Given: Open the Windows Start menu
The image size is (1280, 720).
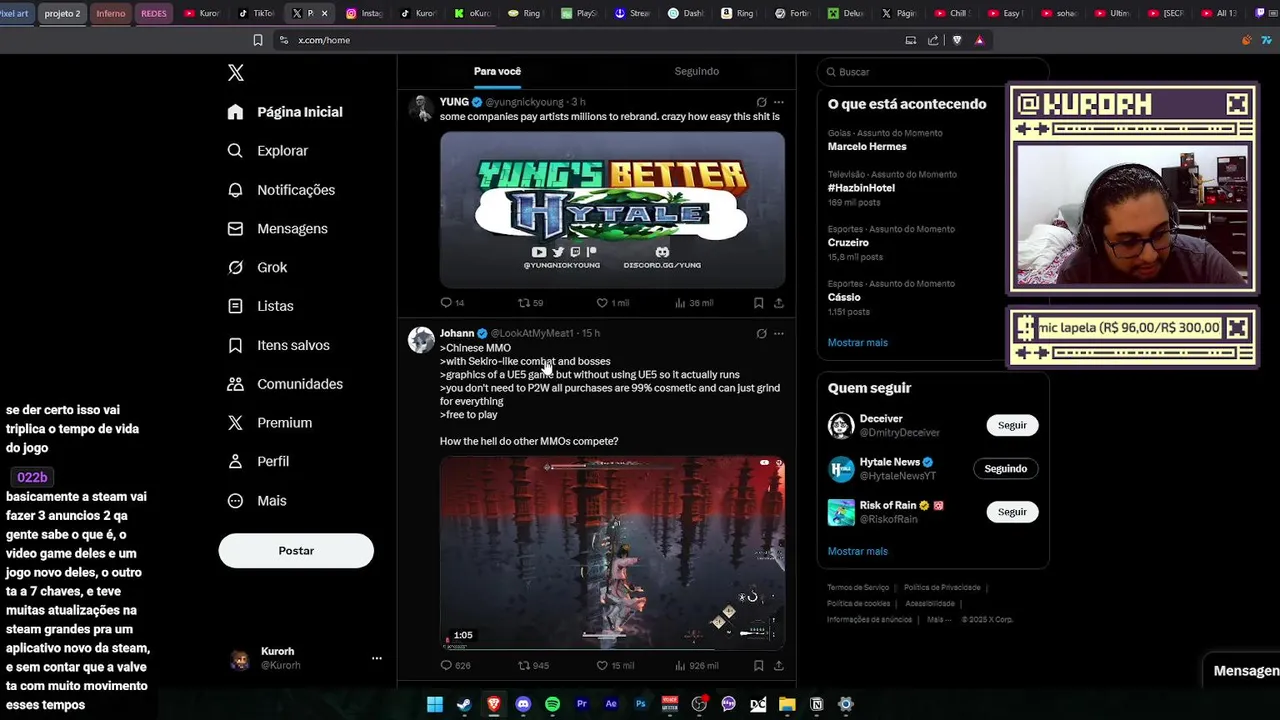Looking at the screenshot, I should tap(435, 704).
